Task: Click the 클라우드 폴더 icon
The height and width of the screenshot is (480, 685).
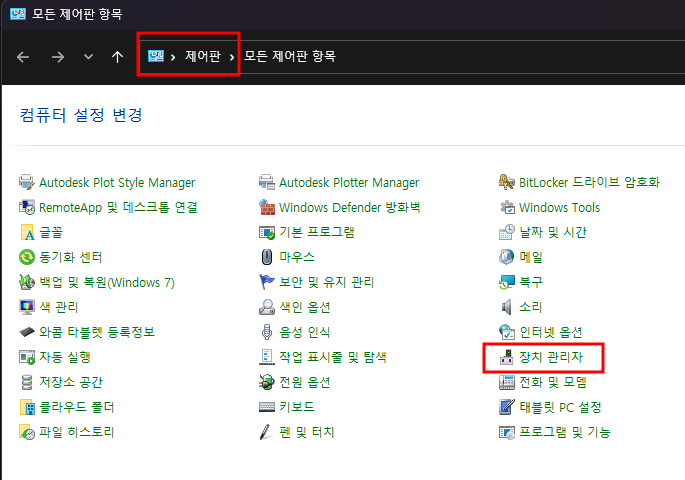Action: [27, 407]
